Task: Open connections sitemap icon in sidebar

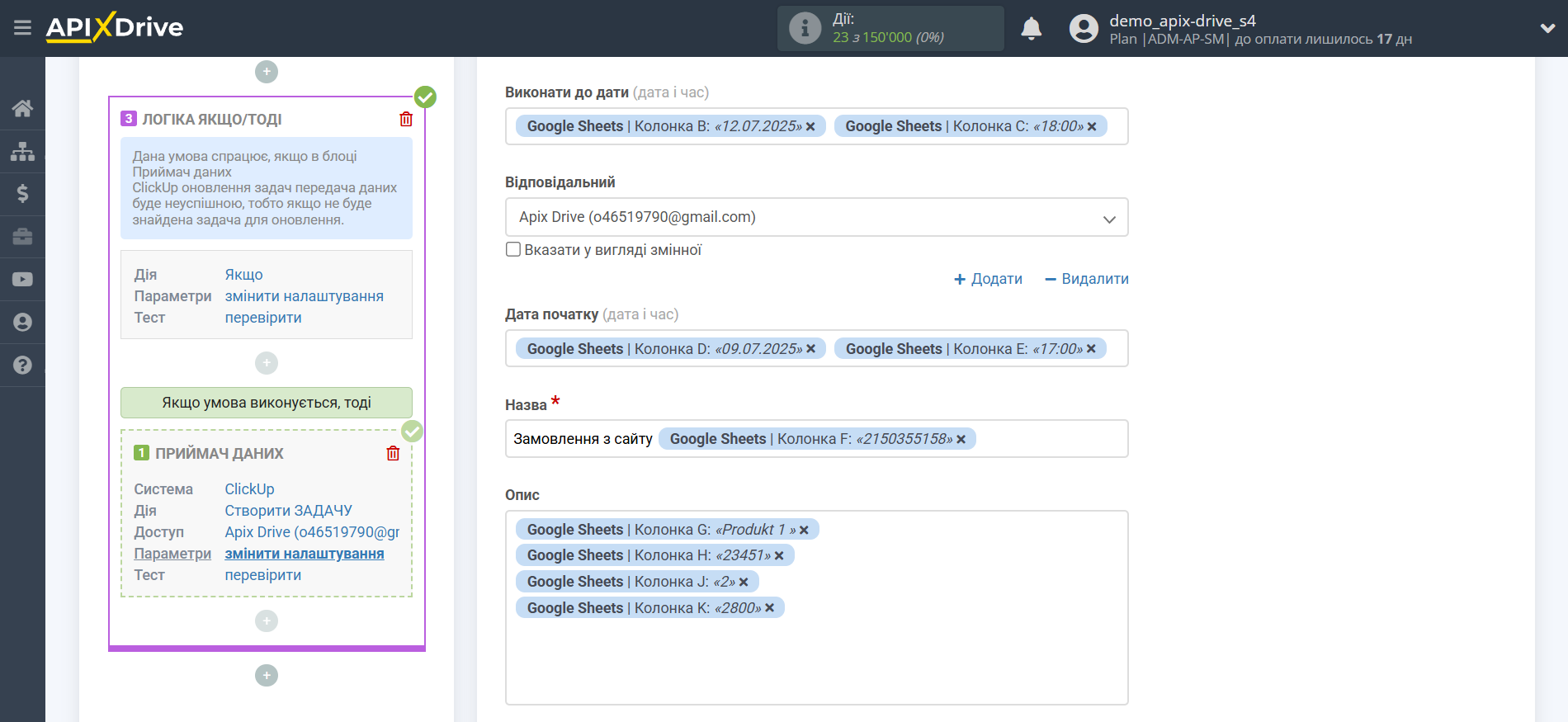Action: [x=22, y=151]
